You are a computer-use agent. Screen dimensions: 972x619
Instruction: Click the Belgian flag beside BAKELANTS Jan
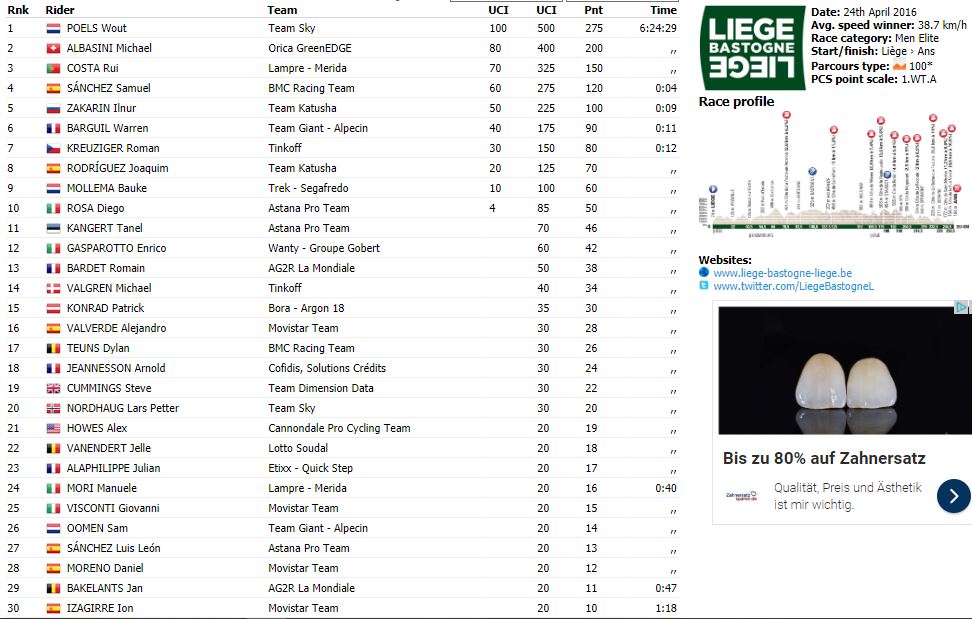[x=53, y=588]
